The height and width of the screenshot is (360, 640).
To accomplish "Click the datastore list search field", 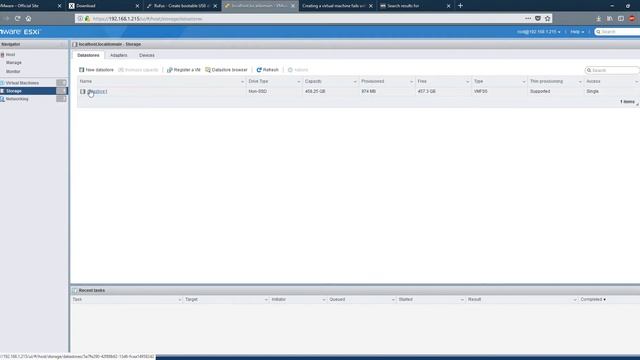I will (x=612, y=70).
